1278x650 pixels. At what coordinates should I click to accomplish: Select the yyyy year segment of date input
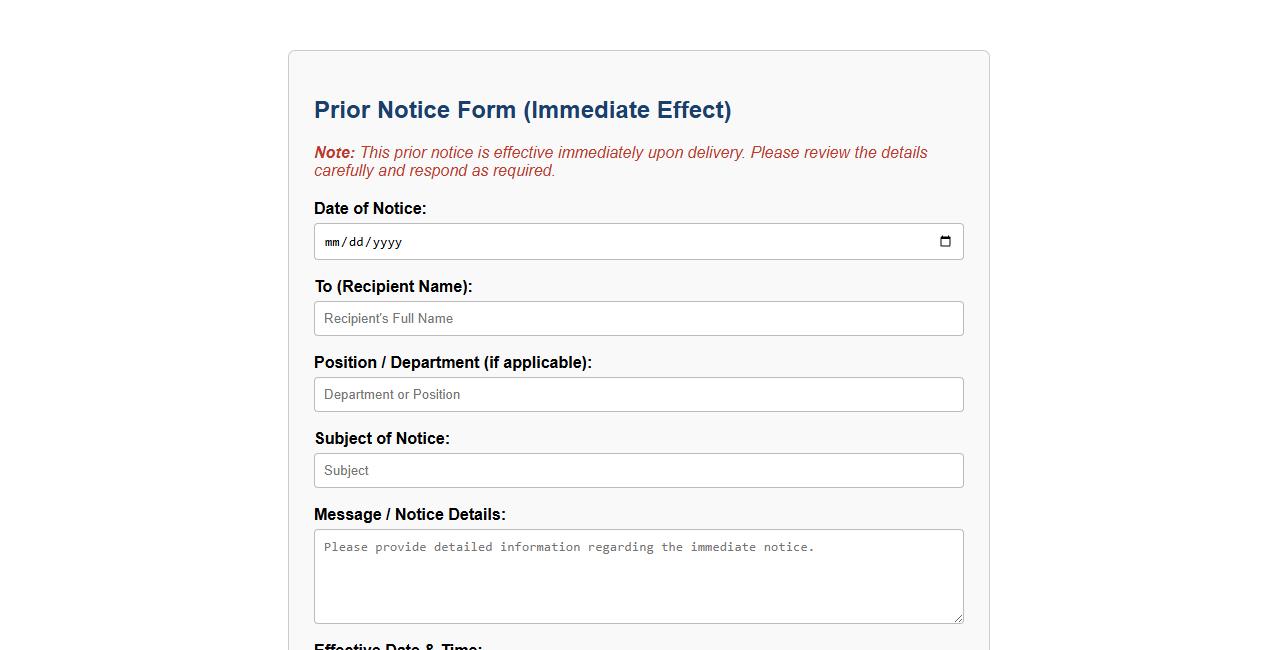(388, 241)
